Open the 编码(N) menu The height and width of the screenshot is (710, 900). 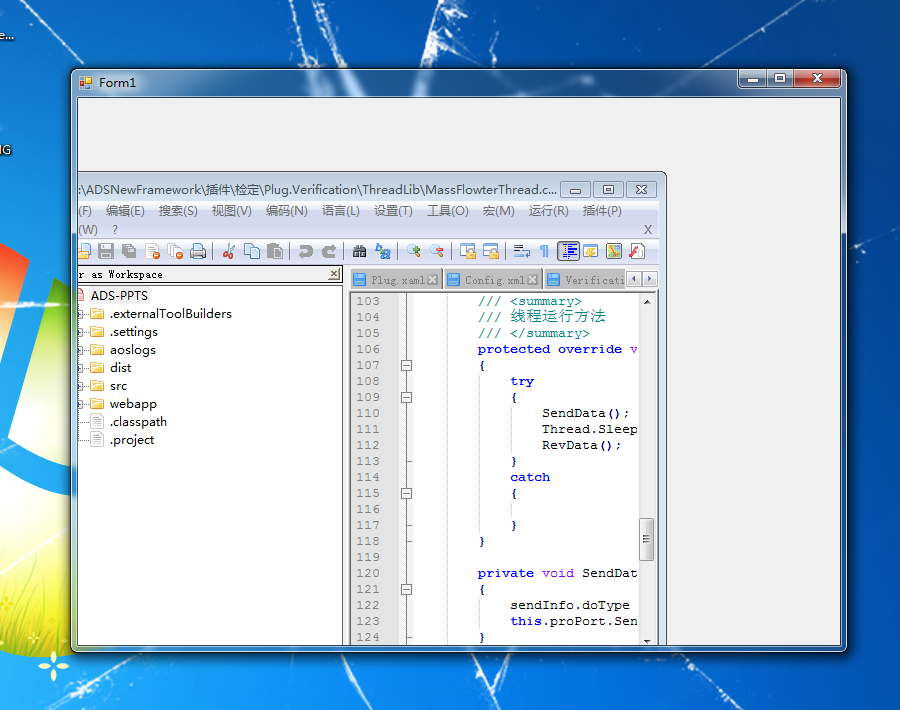286,211
